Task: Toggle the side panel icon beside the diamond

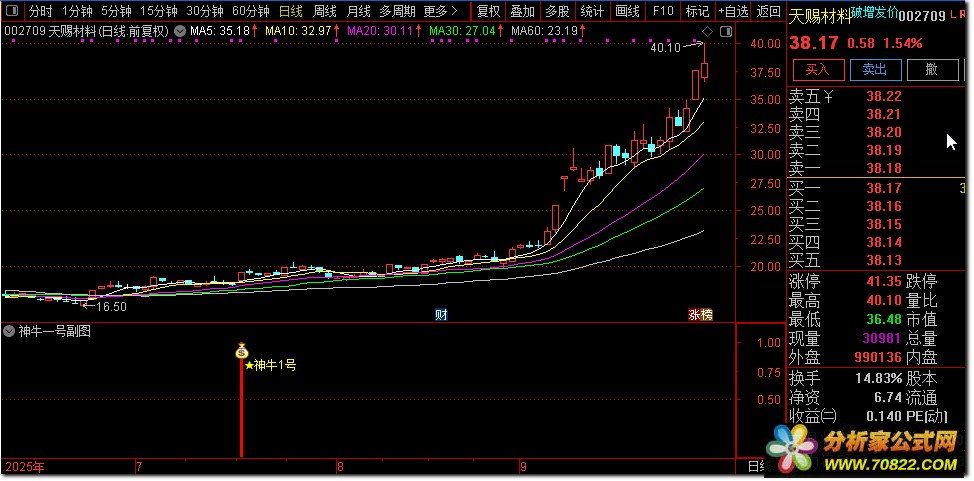Action: [x=725, y=30]
